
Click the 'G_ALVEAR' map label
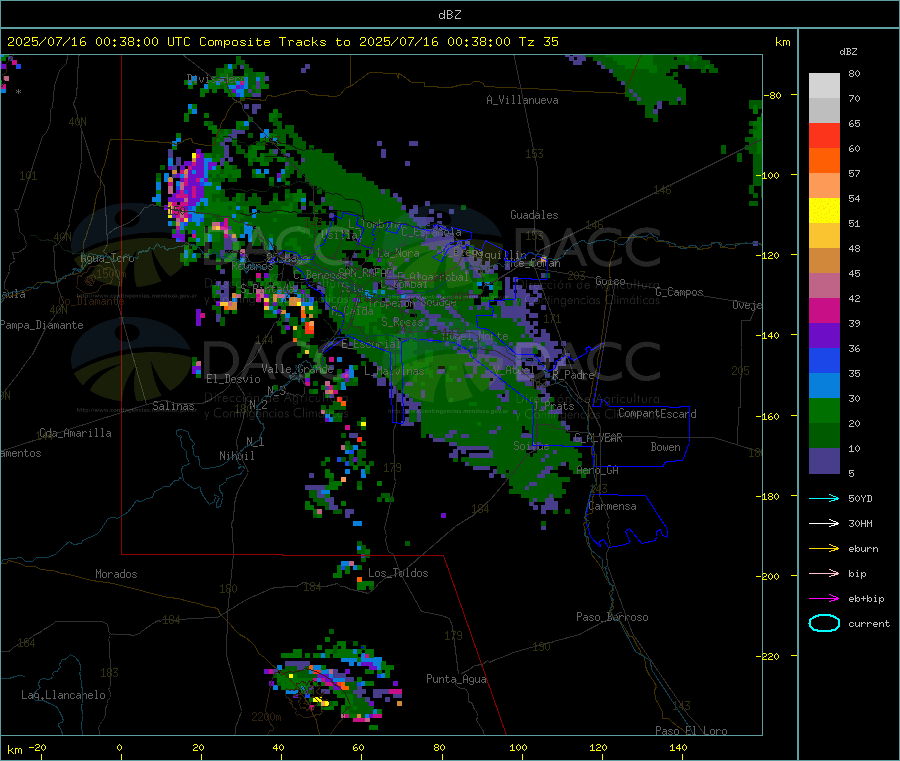point(598,438)
